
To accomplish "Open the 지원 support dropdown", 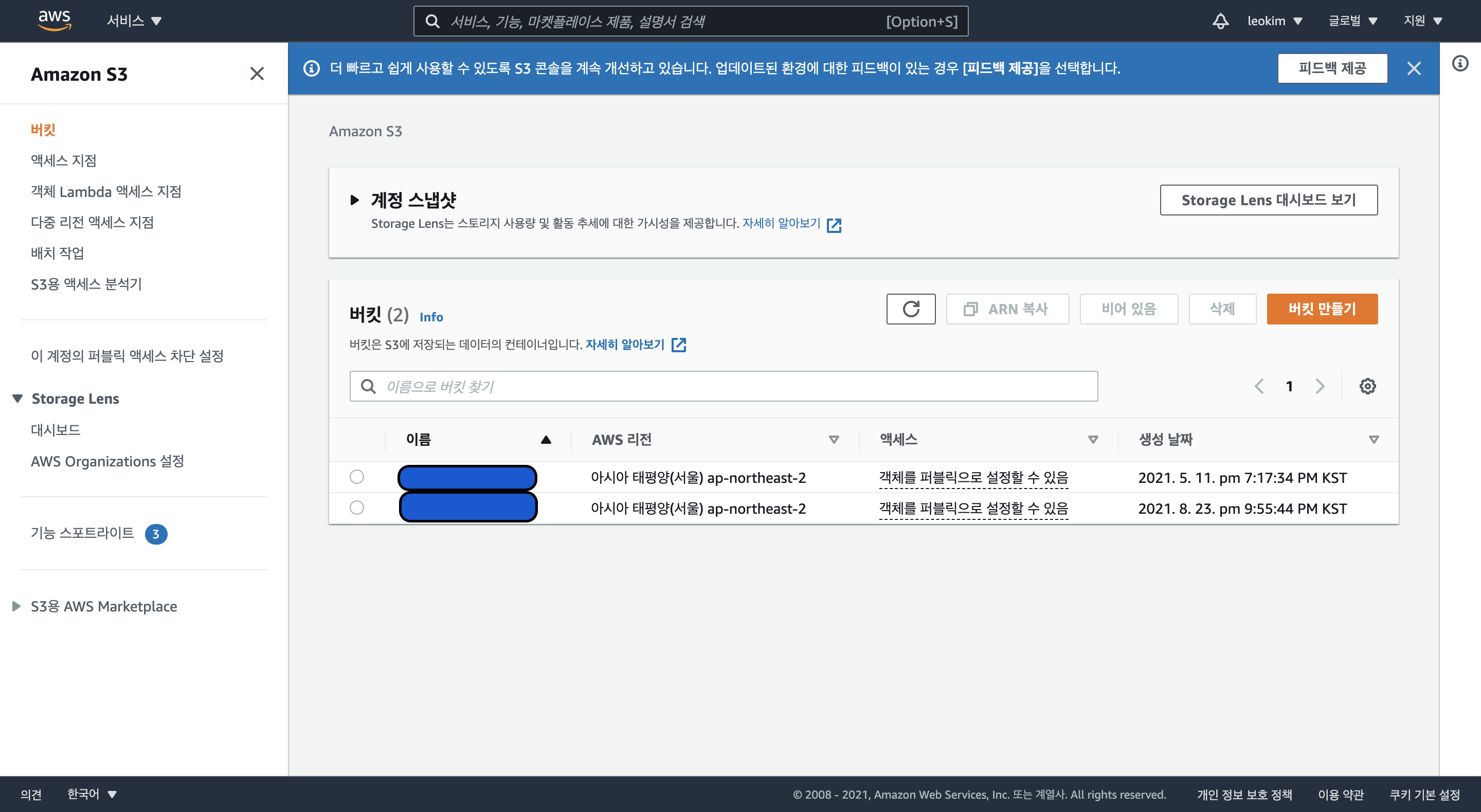I will pos(1423,21).
